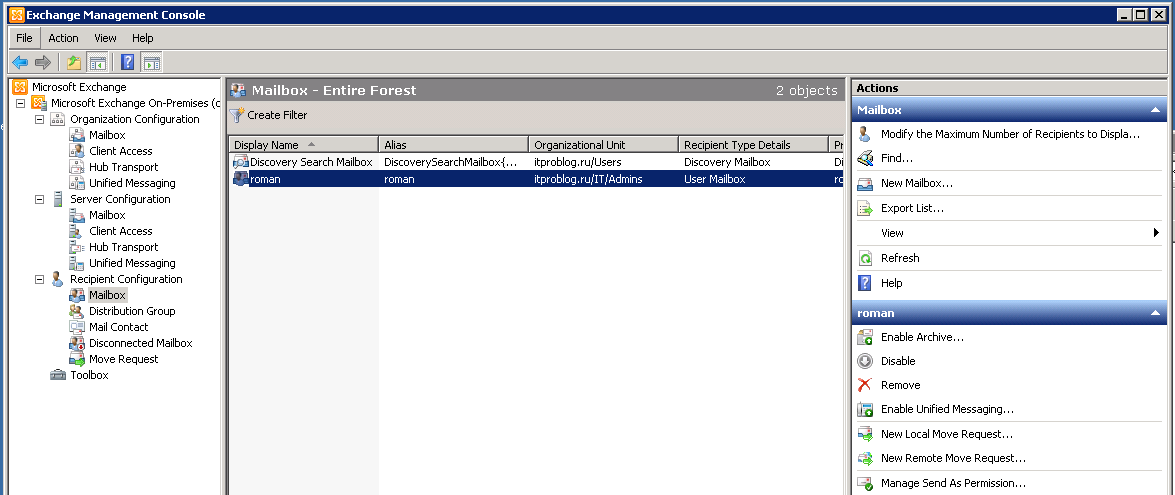
Task: Click the Enable Archive icon
Action: (865, 337)
